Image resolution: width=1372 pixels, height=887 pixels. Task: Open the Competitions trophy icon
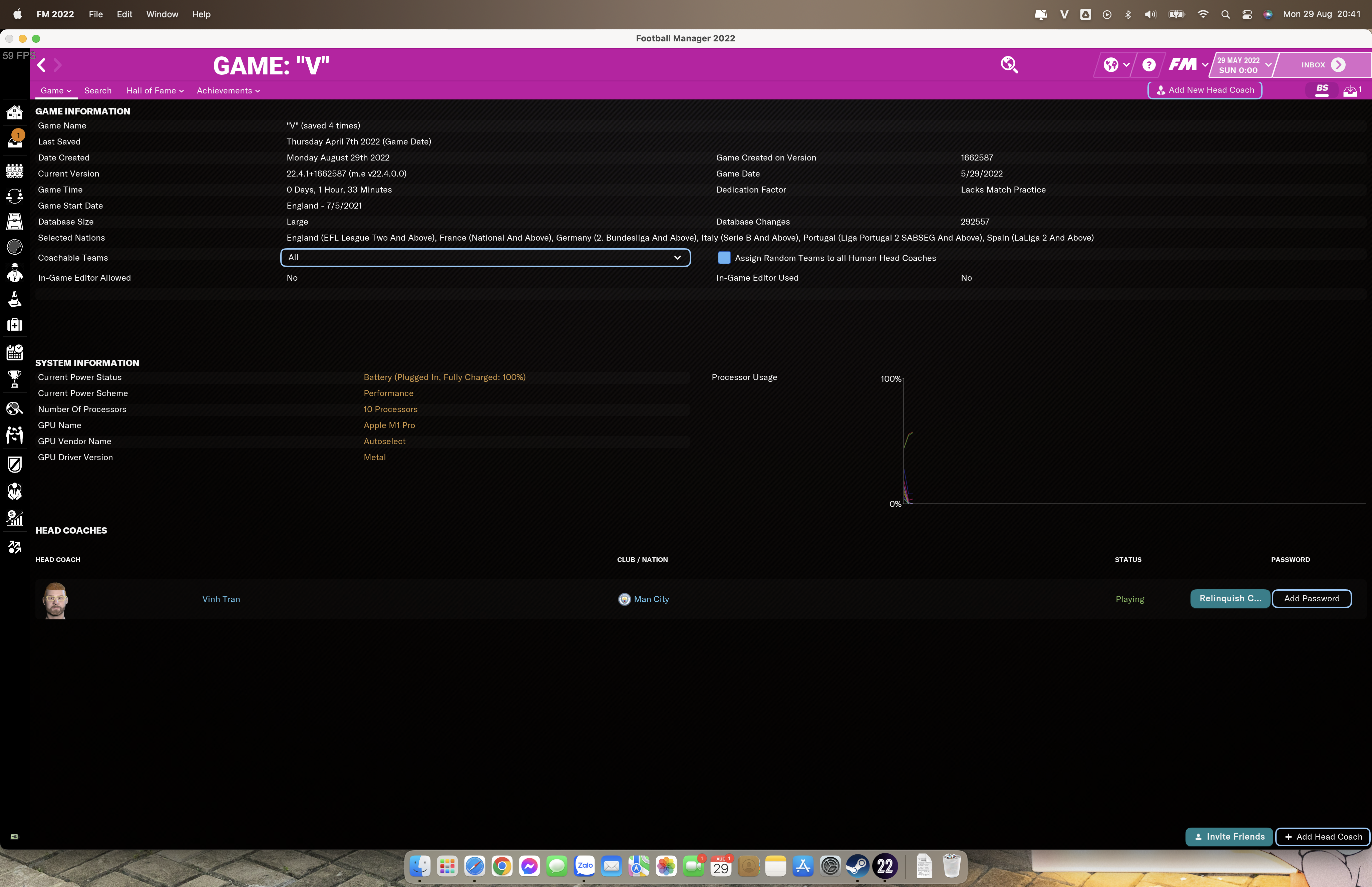click(14, 379)
